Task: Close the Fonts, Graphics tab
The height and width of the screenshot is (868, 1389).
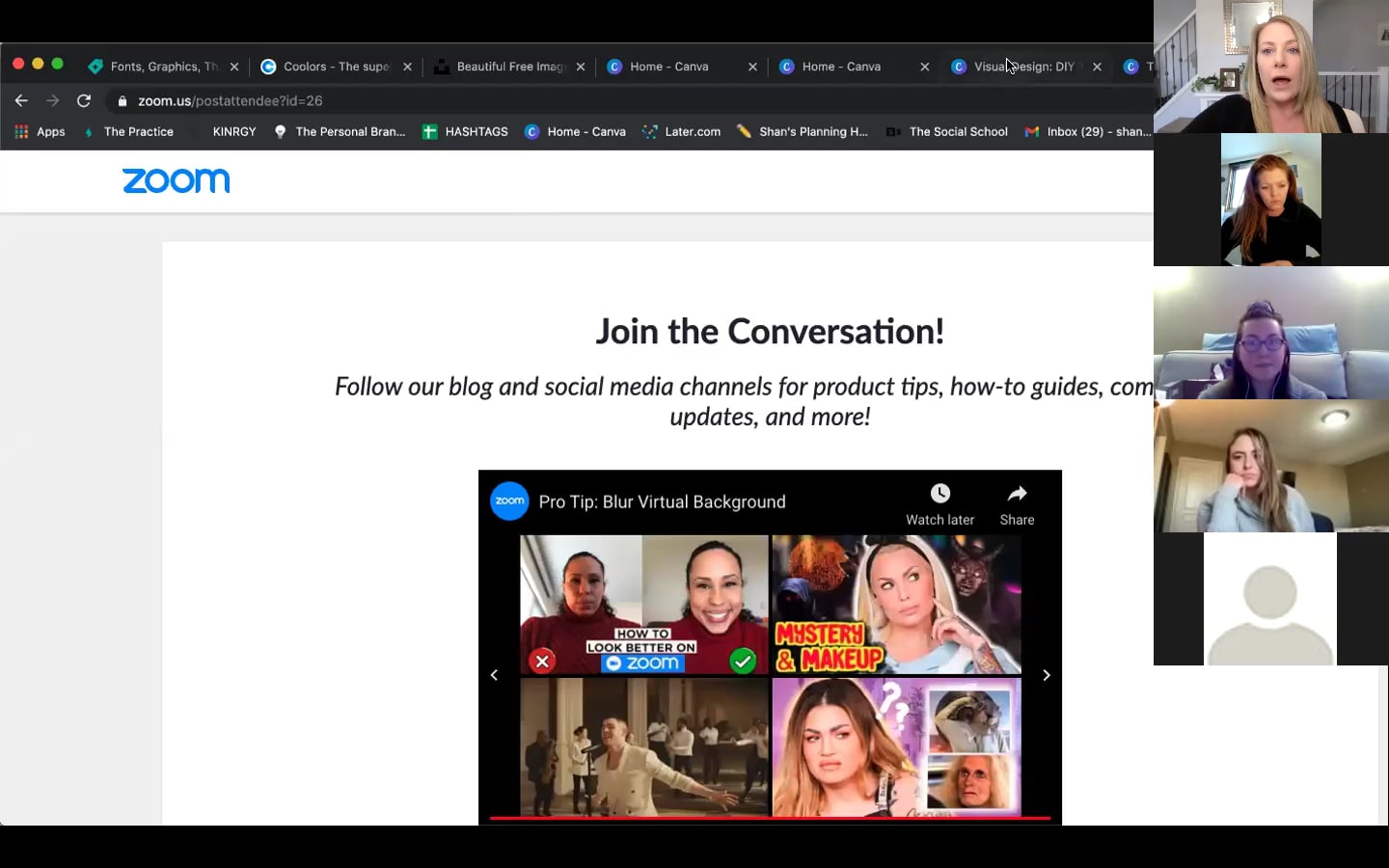Action: (234, 67)
